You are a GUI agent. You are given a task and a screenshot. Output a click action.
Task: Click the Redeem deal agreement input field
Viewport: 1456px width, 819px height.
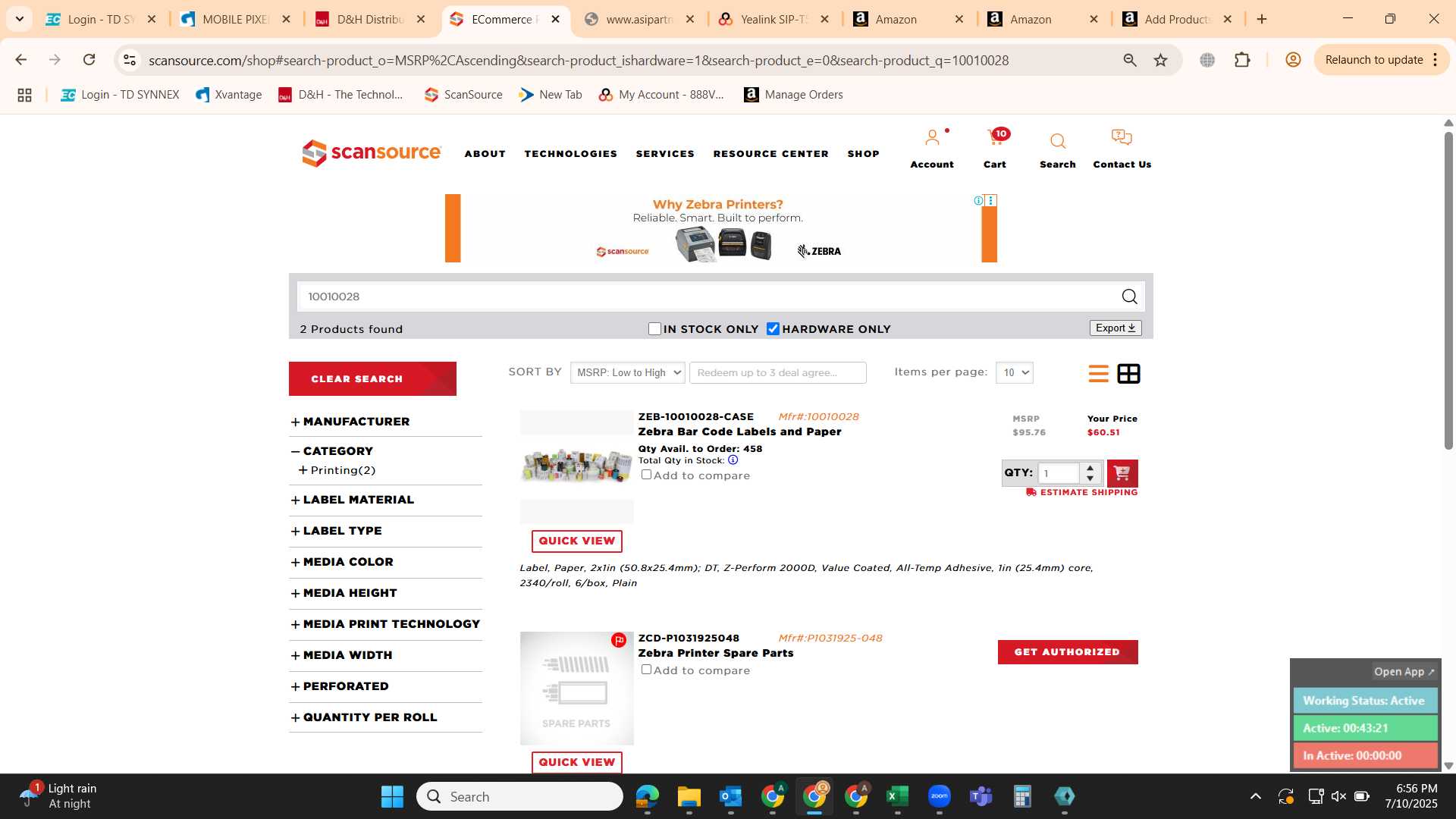[x=777, y=372]
